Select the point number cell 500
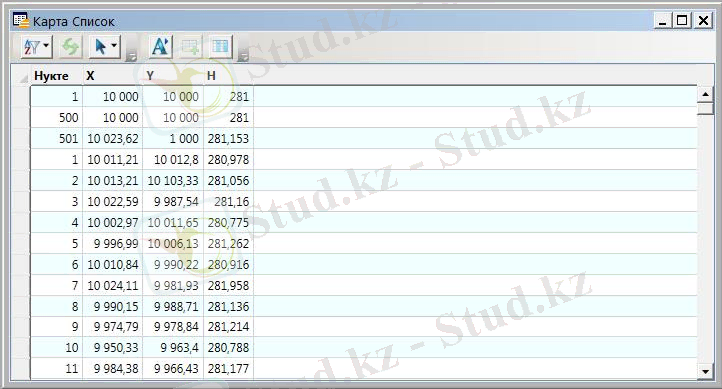Image resolution: width=722 pixels, height=389 pixels. [x=57, y=117]
